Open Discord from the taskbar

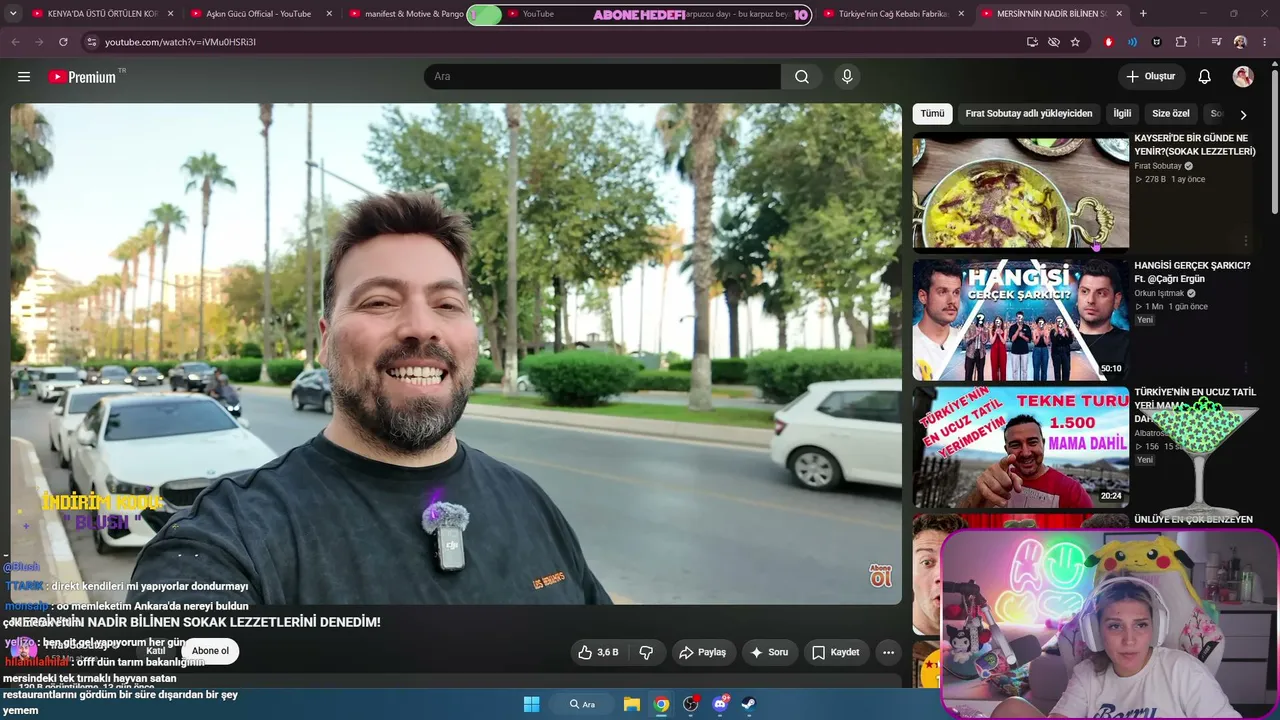pyautogui.click(x=720, y=704)
